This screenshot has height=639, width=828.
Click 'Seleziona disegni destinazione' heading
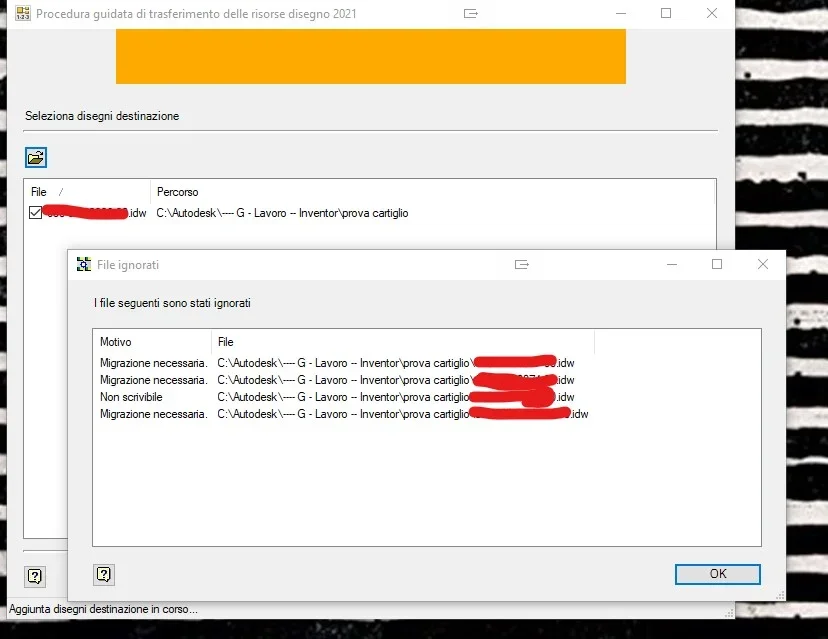pos(102,116)
